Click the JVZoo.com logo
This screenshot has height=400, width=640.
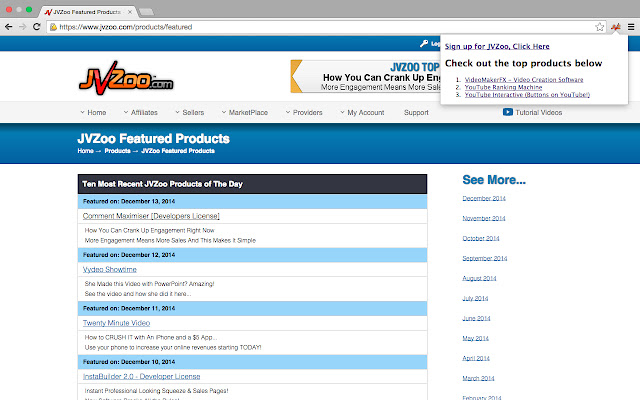(x=126, y=78)
